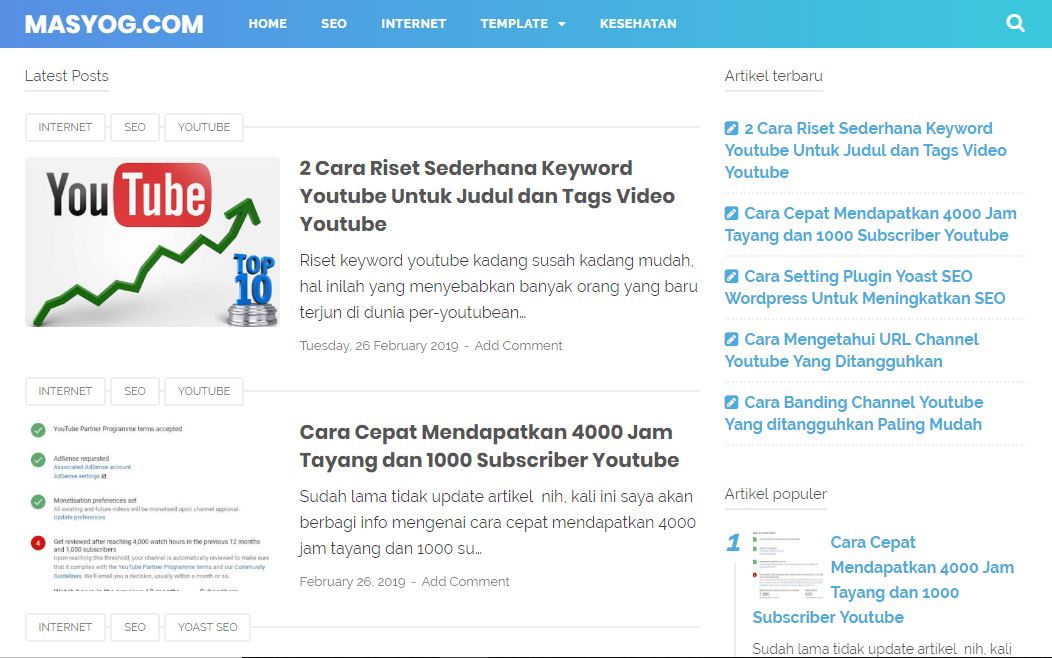Click edit icon beside Cara Setting Plugin Yoast
This screenshot has width=1052, height=658.
[x=732, y=276]
